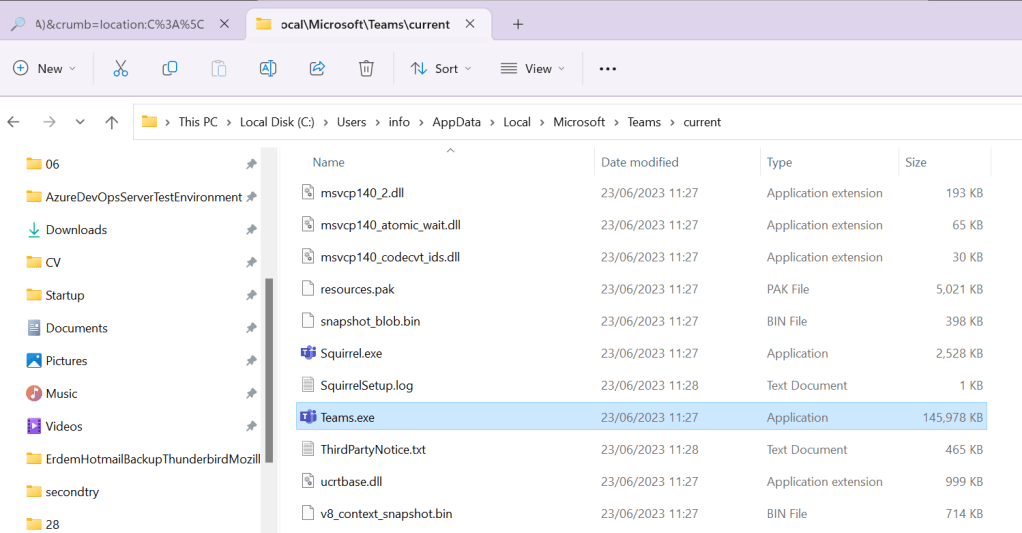The width and height of the screenshot is (1022, 533).
Task: Click the Teams.exe application icon
Action: (x=308, y=417)
